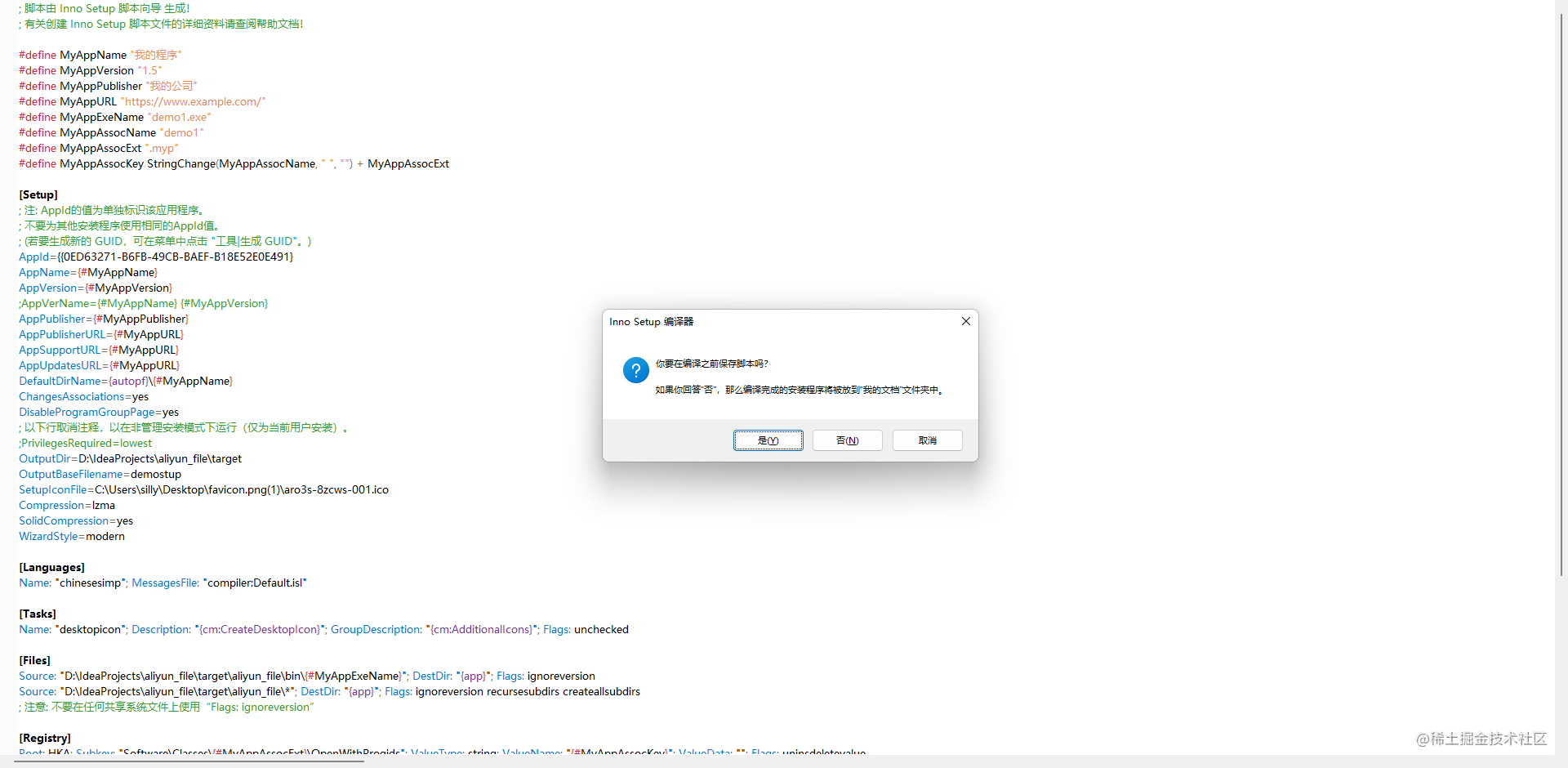Click the #define MyAppName line
This screenshot has width=1568, height=768.
click(100, 55)
